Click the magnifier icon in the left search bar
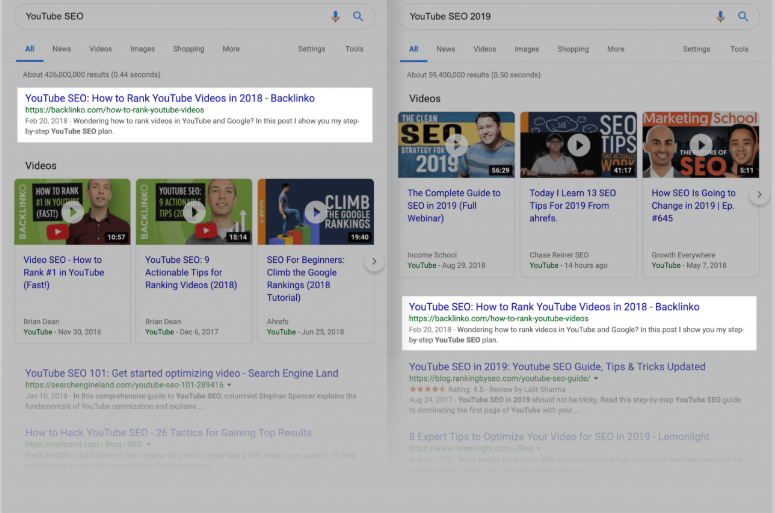Screen dimensions: 775x513 [x=358, y=16]
